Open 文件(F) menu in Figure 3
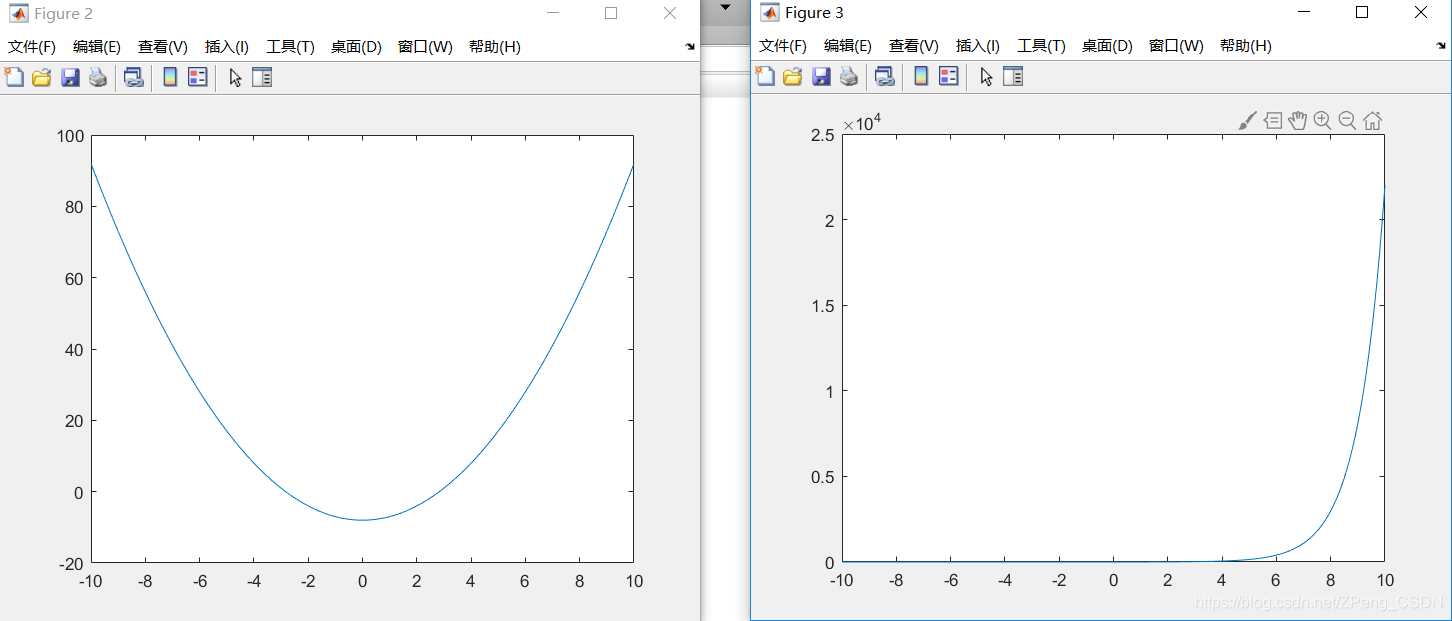Viewport: 1452px width, 621px height. [783, 46]
